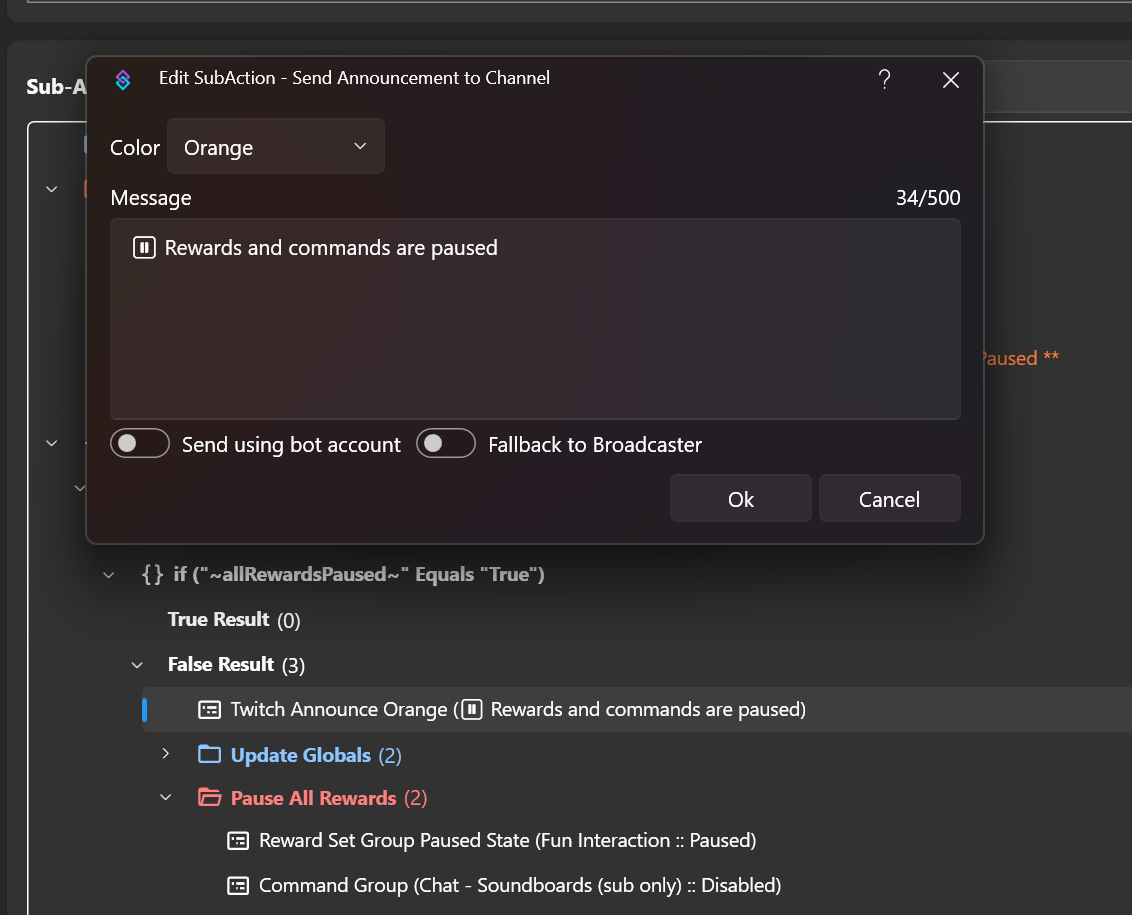Viewport: 1132px width, 915px height.
Task: Click the help question mark icon
Action: 884,80
